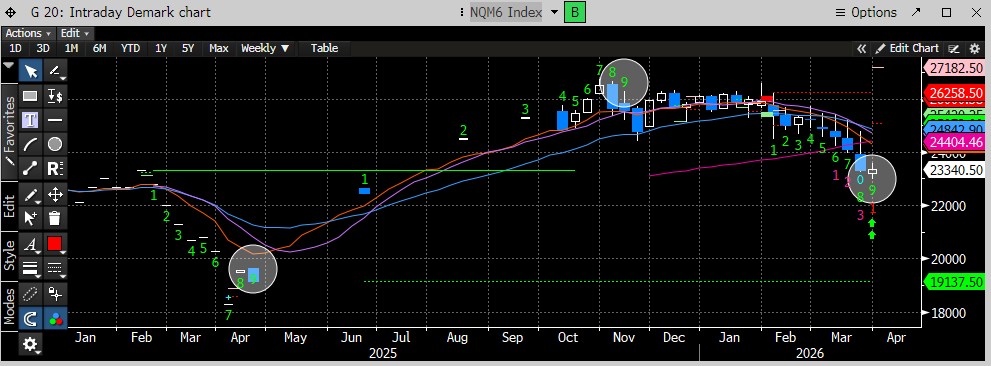Open the Modes side tab
Viewport: 991px width, 366px height.
pos(9,306)
